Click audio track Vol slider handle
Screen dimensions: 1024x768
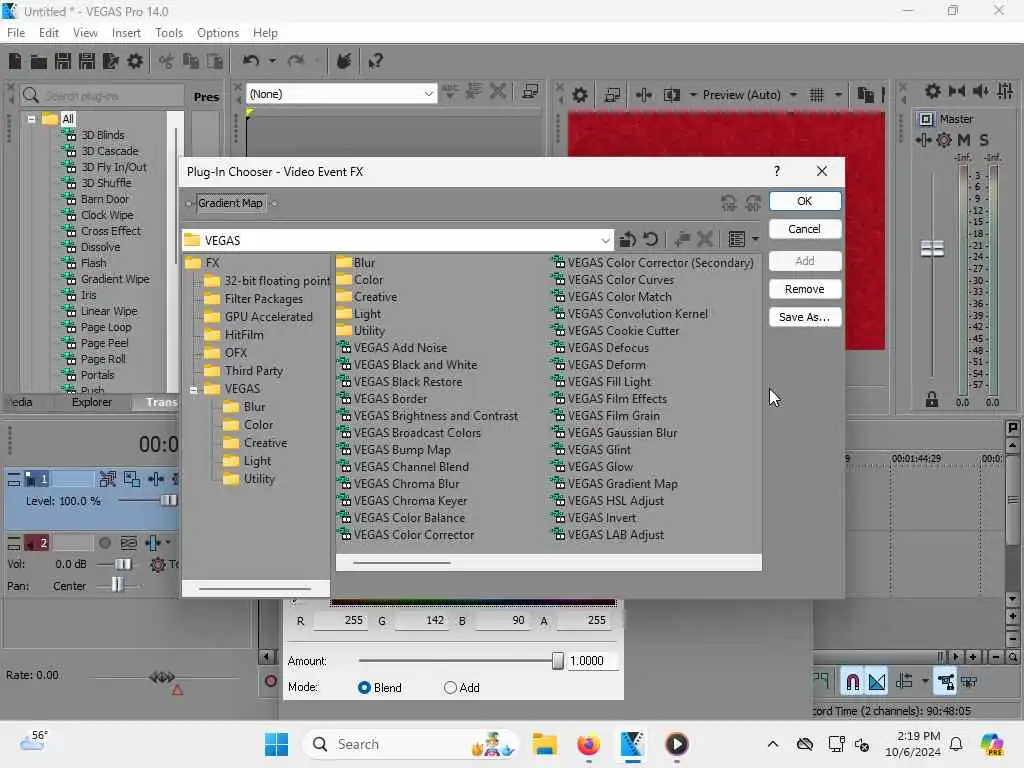(x=123, y=564)
